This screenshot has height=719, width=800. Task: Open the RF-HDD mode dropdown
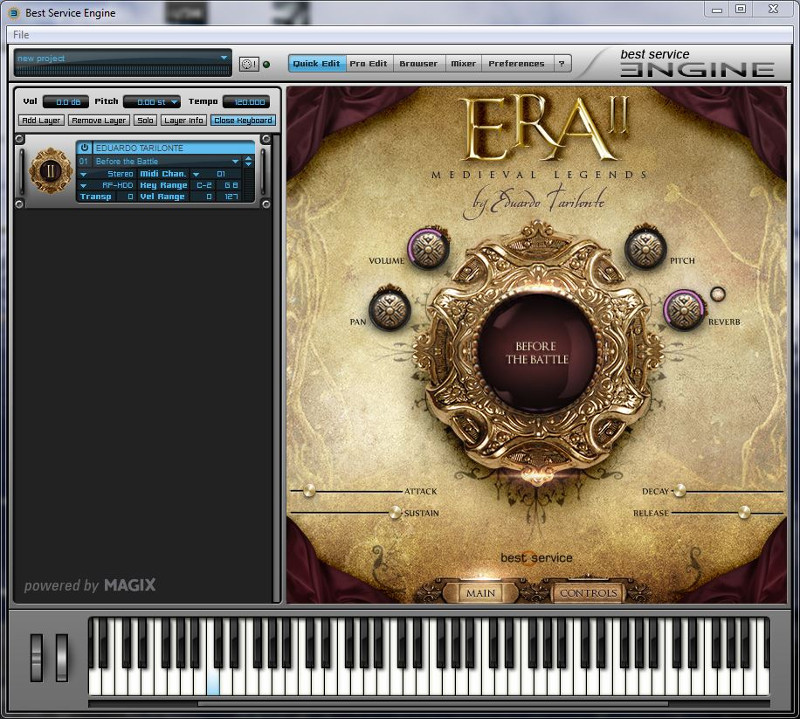pyautogui.click(x=83, y=185)
